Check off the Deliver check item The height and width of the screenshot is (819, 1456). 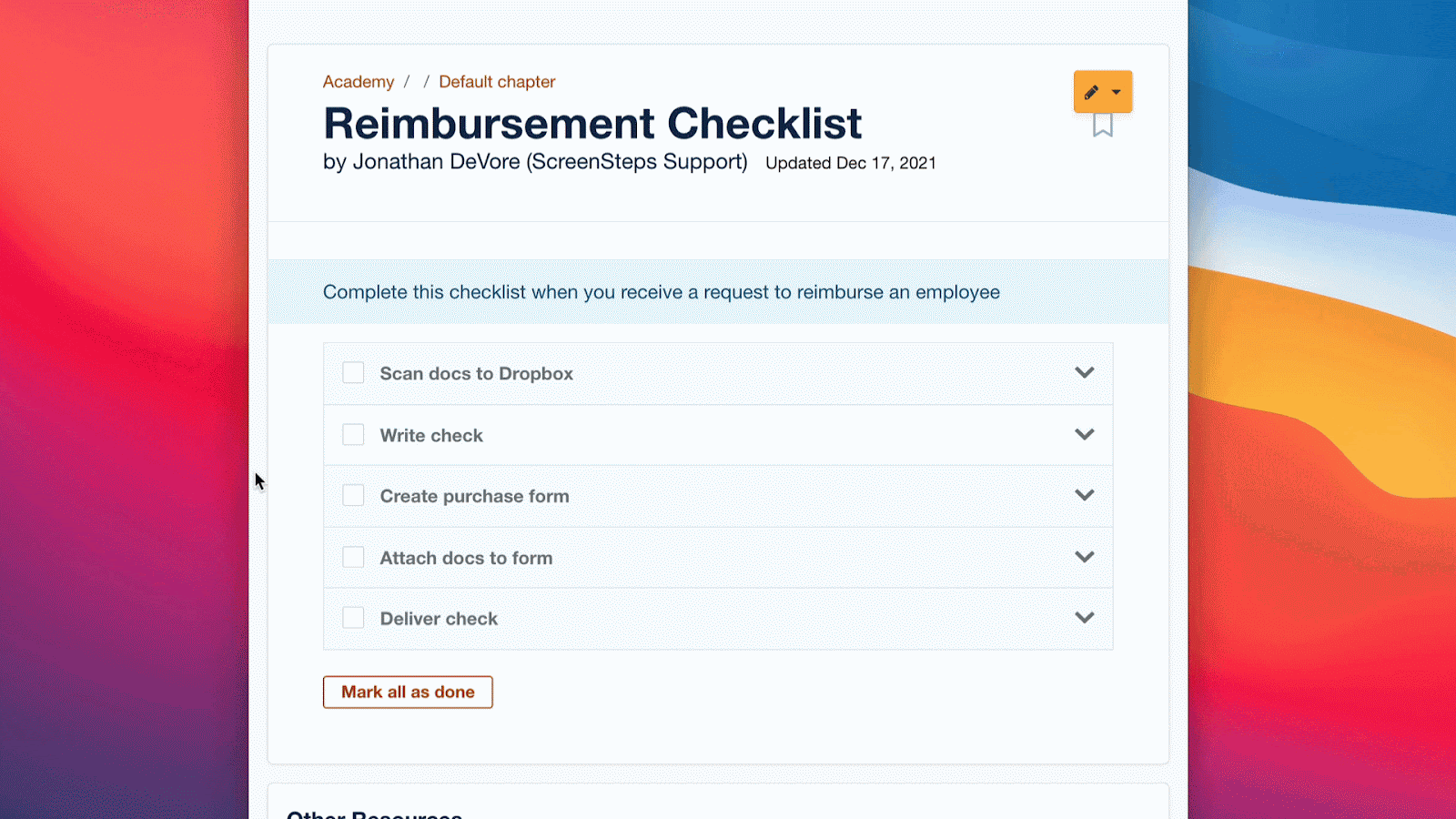353,619
